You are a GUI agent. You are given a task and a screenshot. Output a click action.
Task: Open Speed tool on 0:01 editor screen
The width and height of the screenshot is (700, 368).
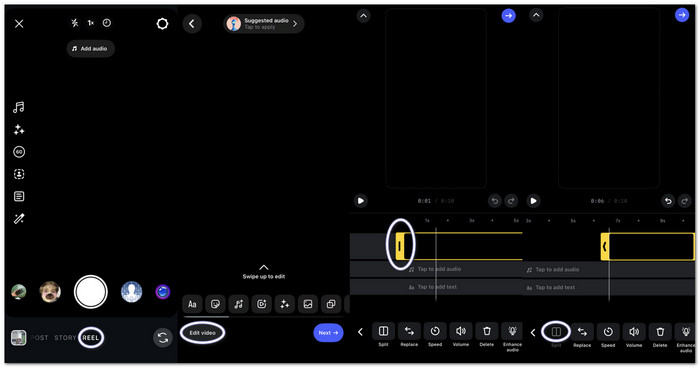[435, 335]
